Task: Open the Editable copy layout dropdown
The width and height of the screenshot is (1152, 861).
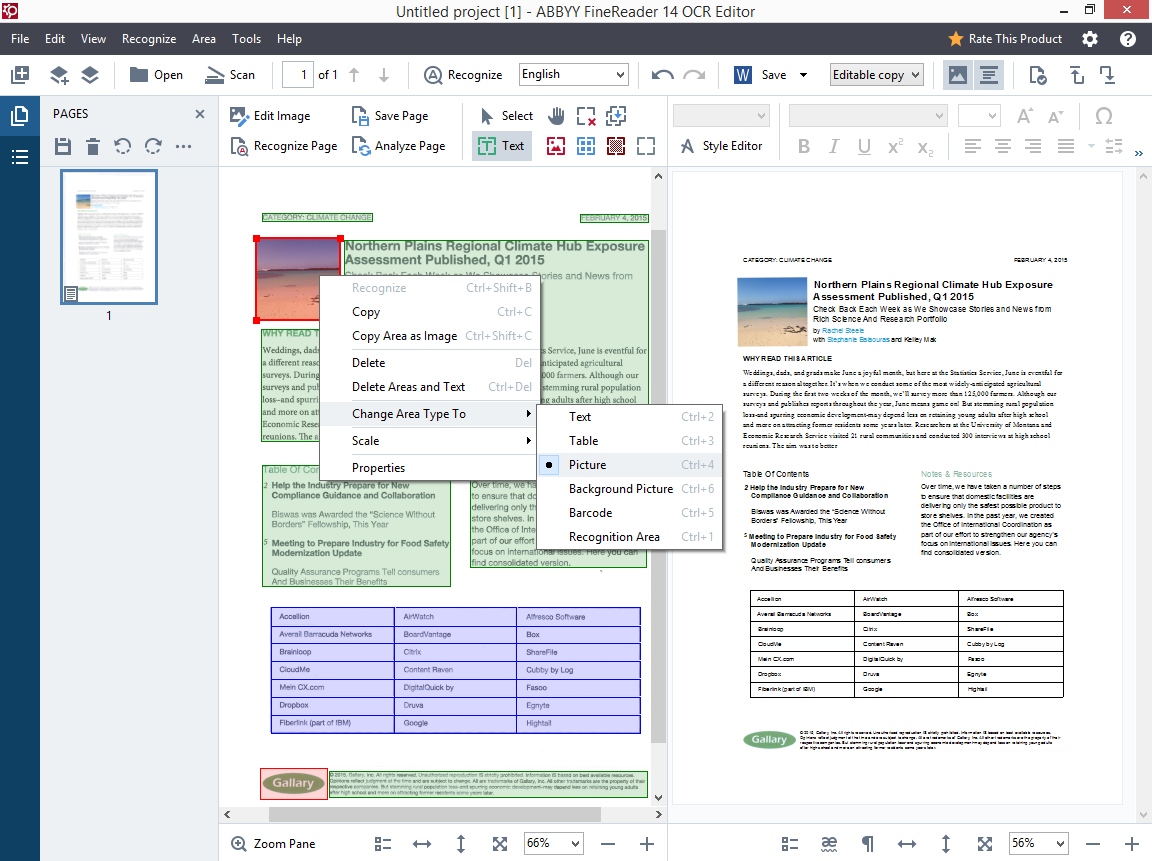Action: click(x=876, y=75)
